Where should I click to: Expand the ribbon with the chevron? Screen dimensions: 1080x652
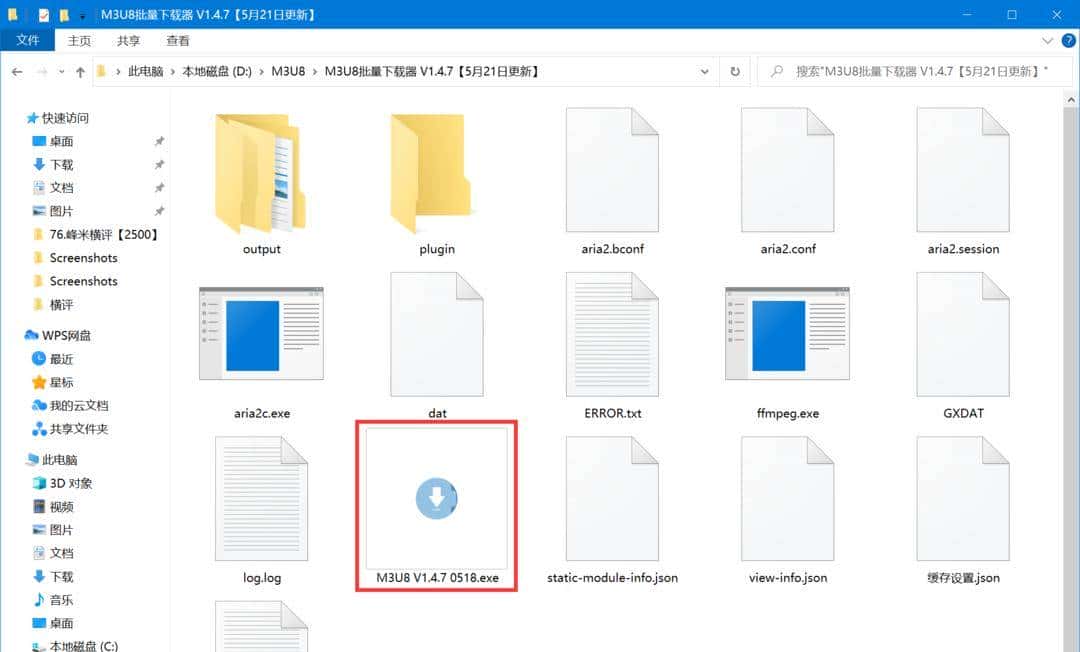(1048, 41)
